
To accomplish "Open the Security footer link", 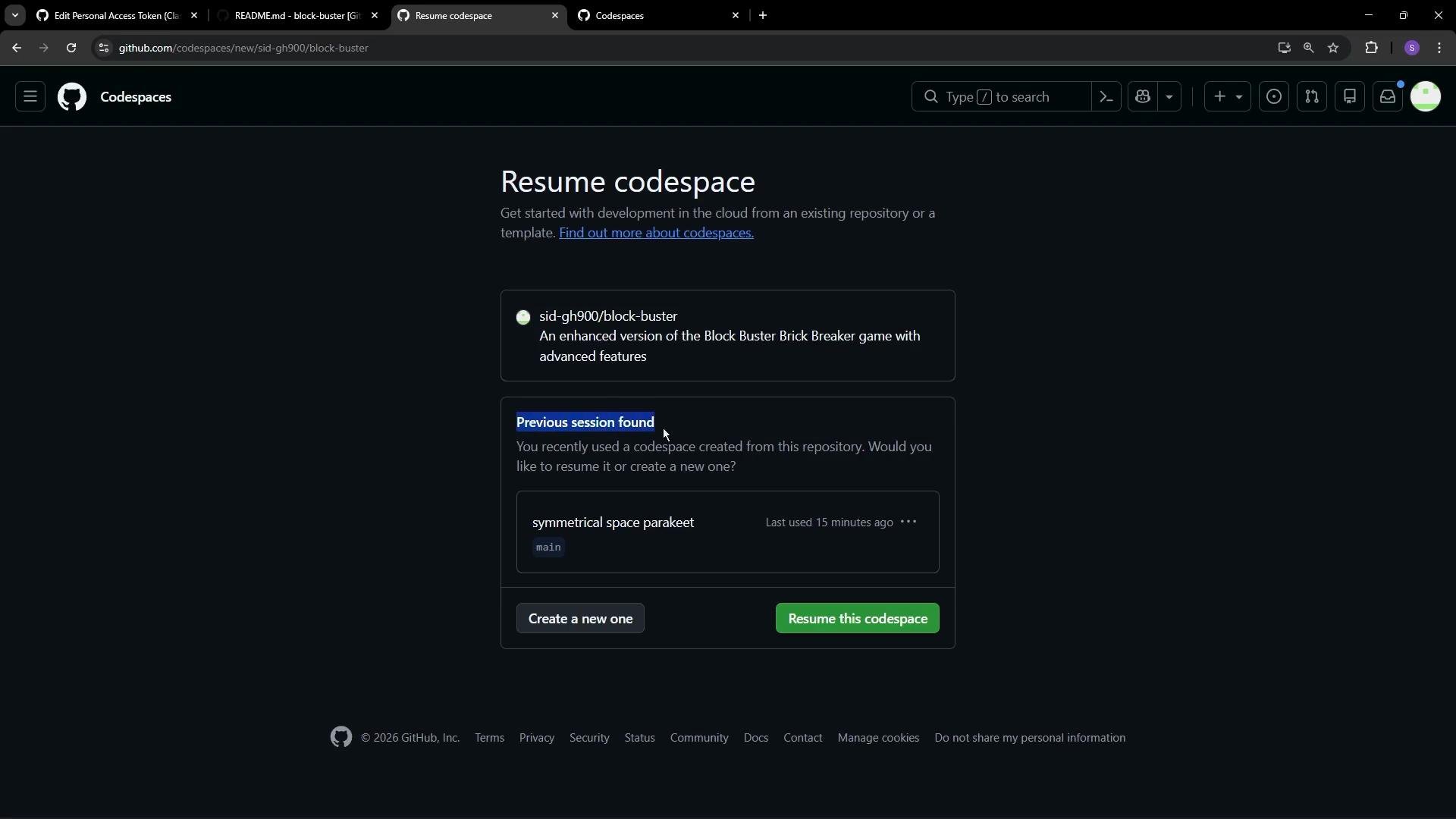I will tap(589, 738).
